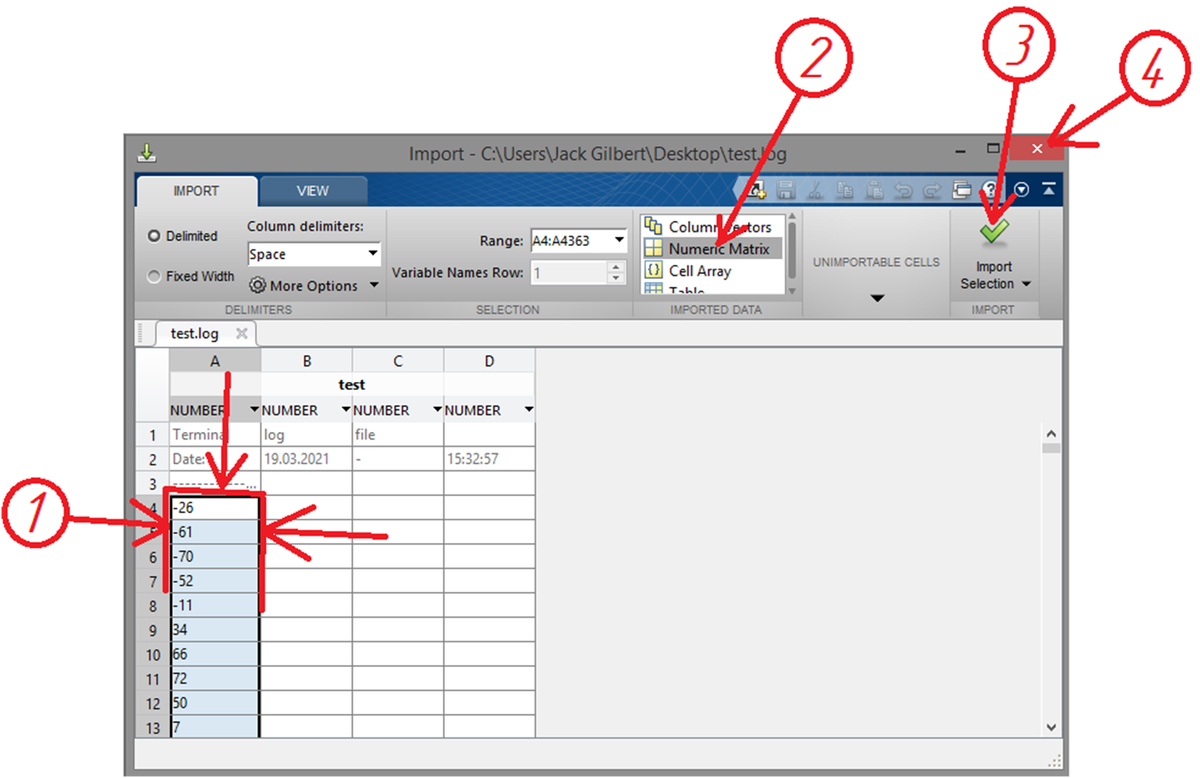
Task: Click the save disk icon in quick access toolbar
Action: click(x=786, y=189)
